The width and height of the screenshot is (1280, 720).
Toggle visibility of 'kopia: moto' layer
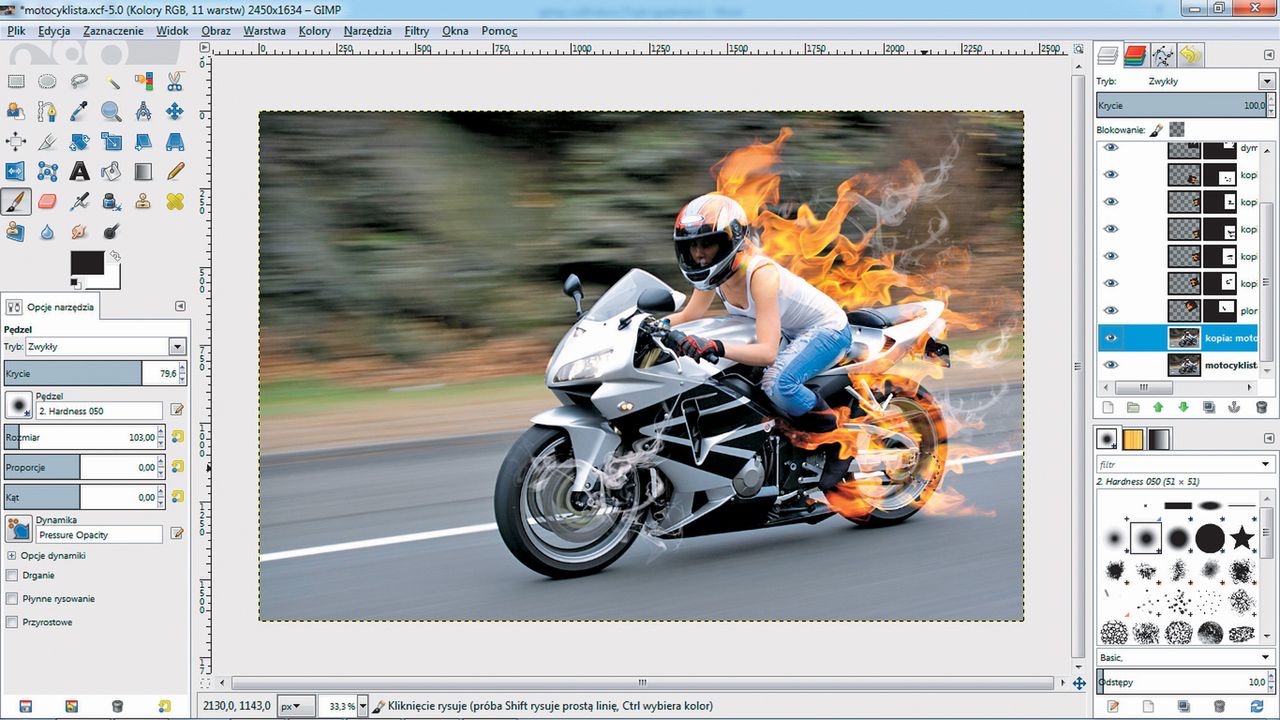(x=1110, y=338)
